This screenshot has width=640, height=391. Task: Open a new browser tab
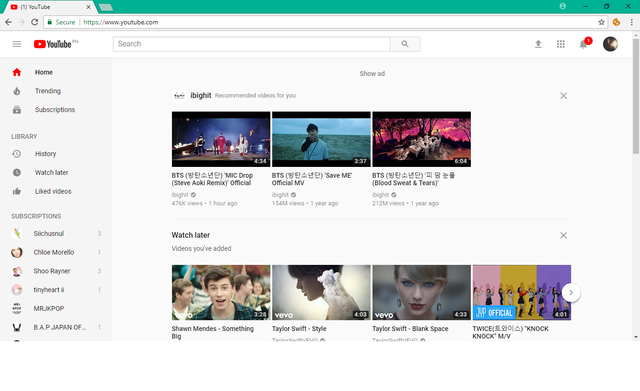coord(106,7)
